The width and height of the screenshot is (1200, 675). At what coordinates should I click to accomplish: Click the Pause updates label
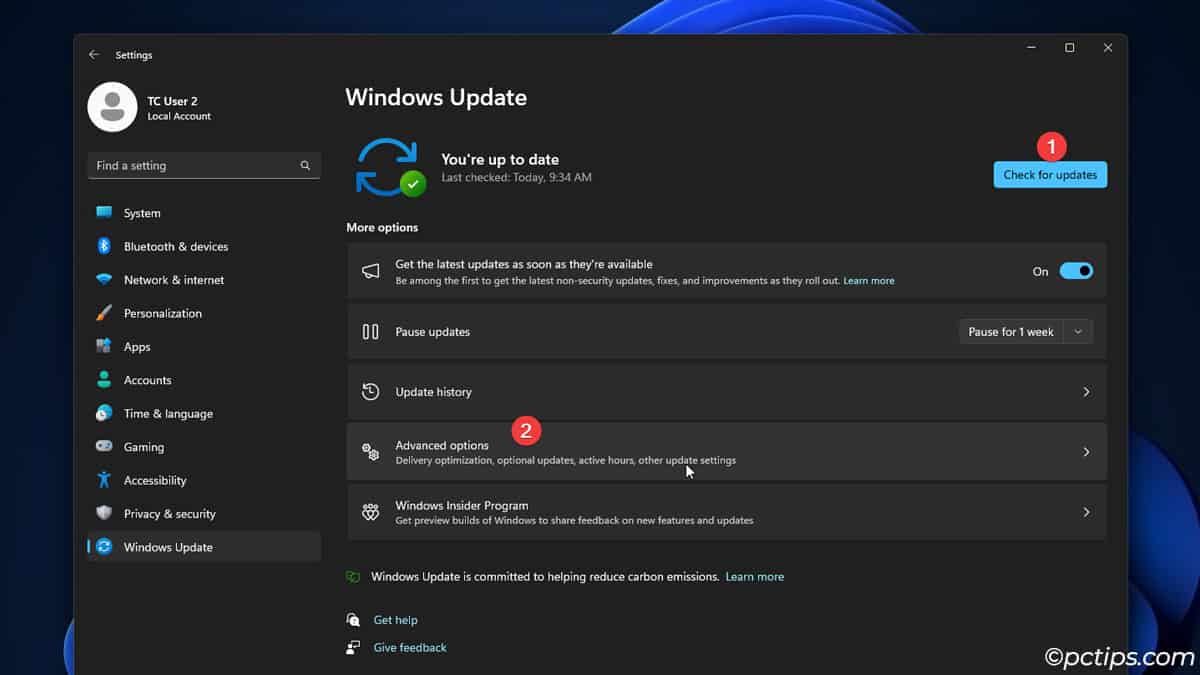click(432, 332)
